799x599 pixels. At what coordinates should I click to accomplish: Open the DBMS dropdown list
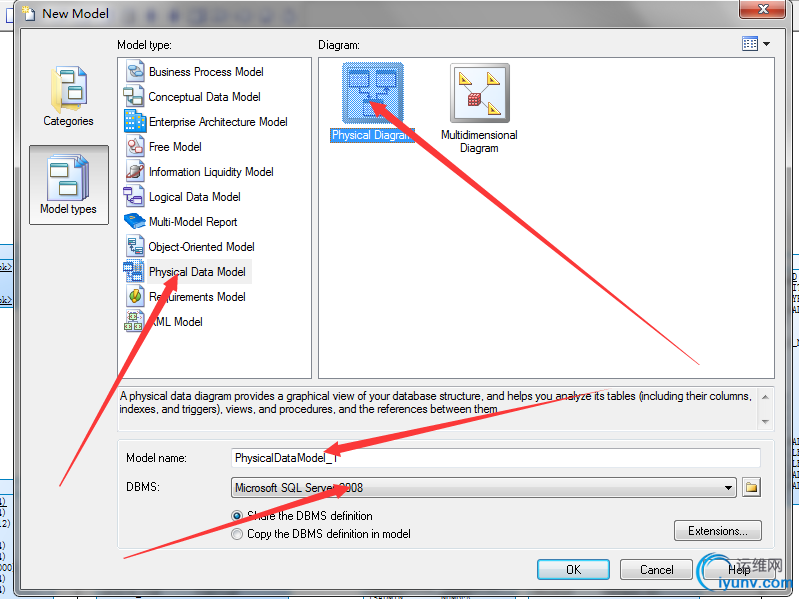(x=728, y=487)
